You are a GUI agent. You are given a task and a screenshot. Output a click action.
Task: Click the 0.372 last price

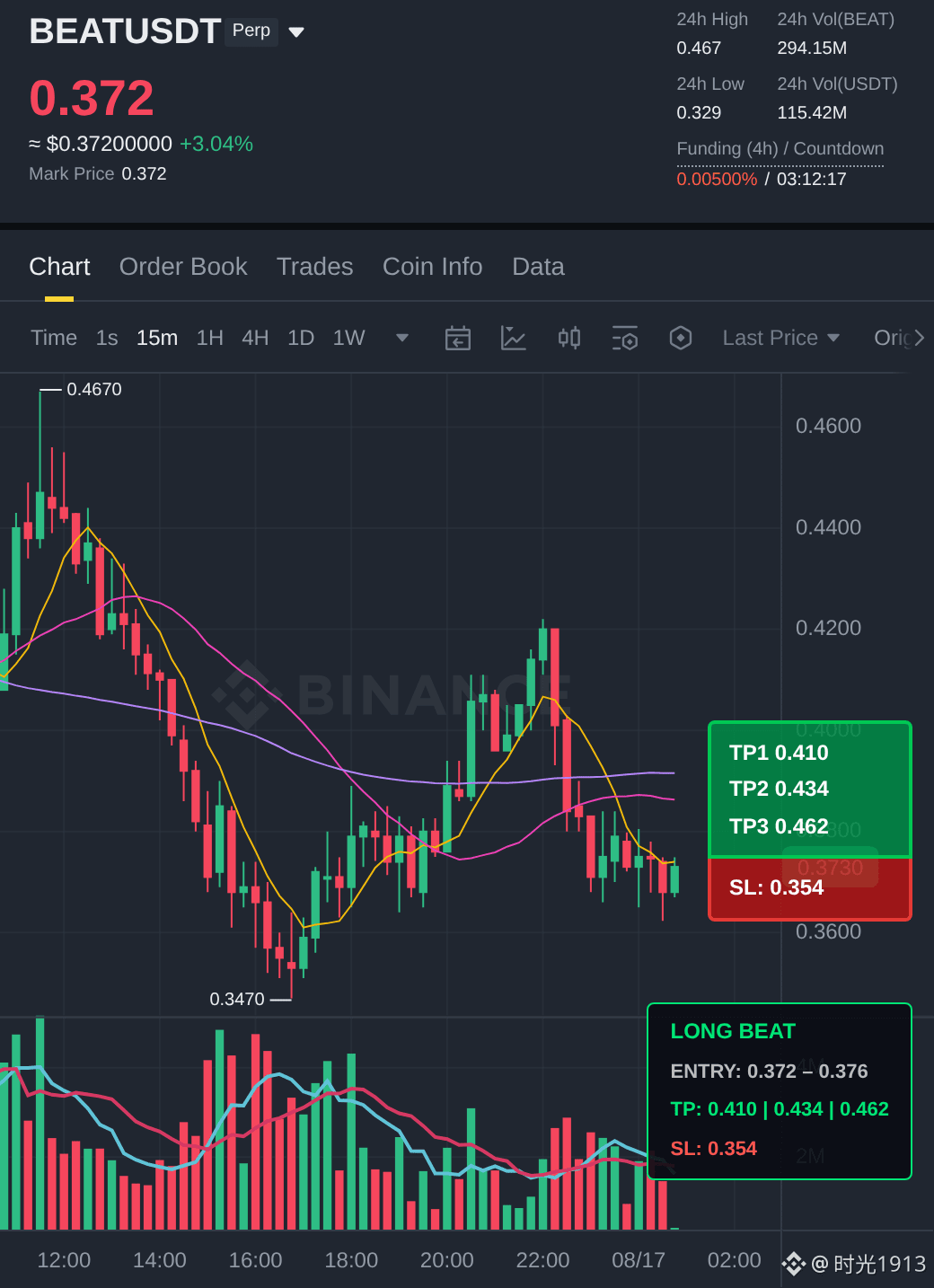[x=92, y=98]
